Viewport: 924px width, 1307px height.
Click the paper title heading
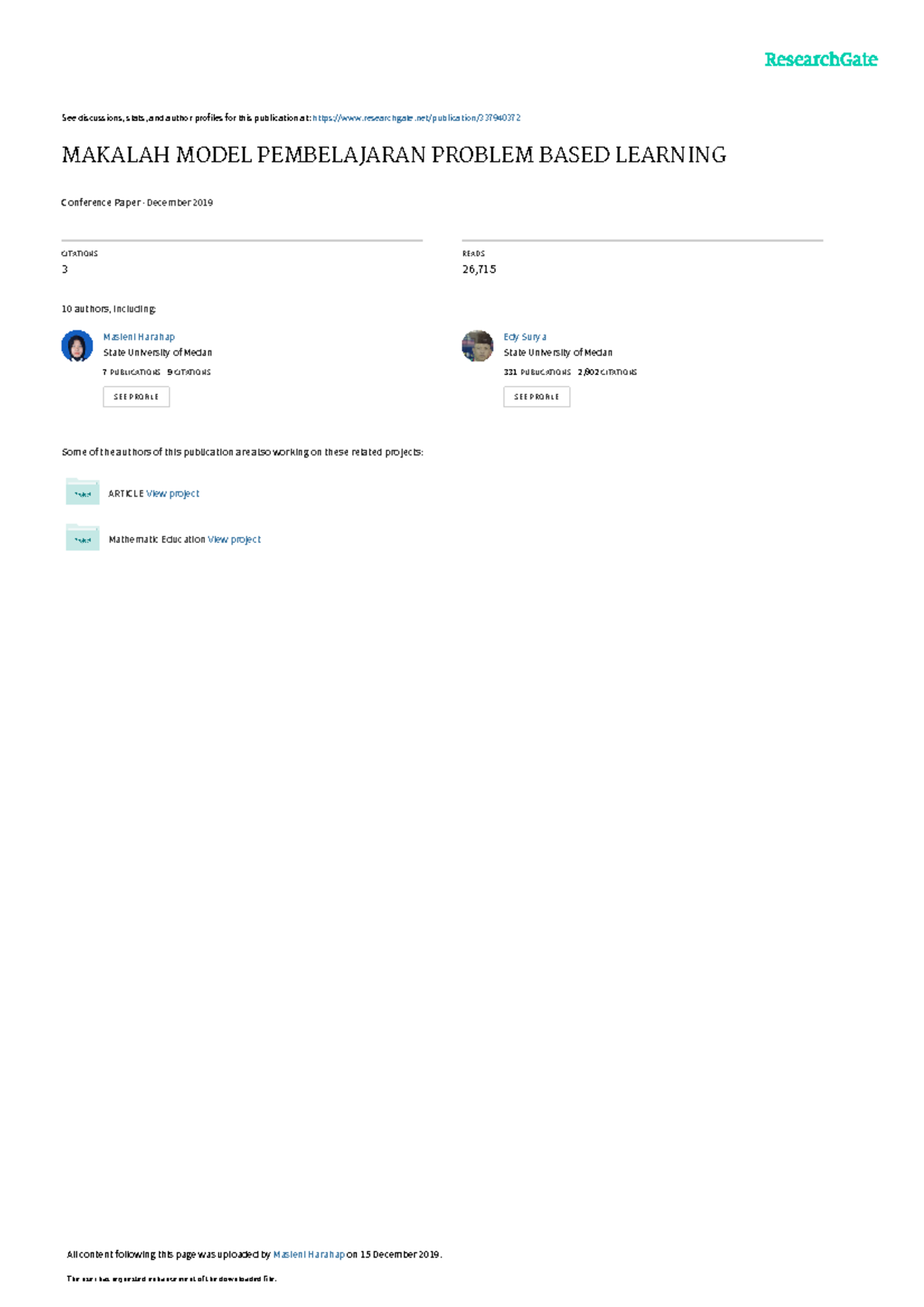tap(393, 156)
